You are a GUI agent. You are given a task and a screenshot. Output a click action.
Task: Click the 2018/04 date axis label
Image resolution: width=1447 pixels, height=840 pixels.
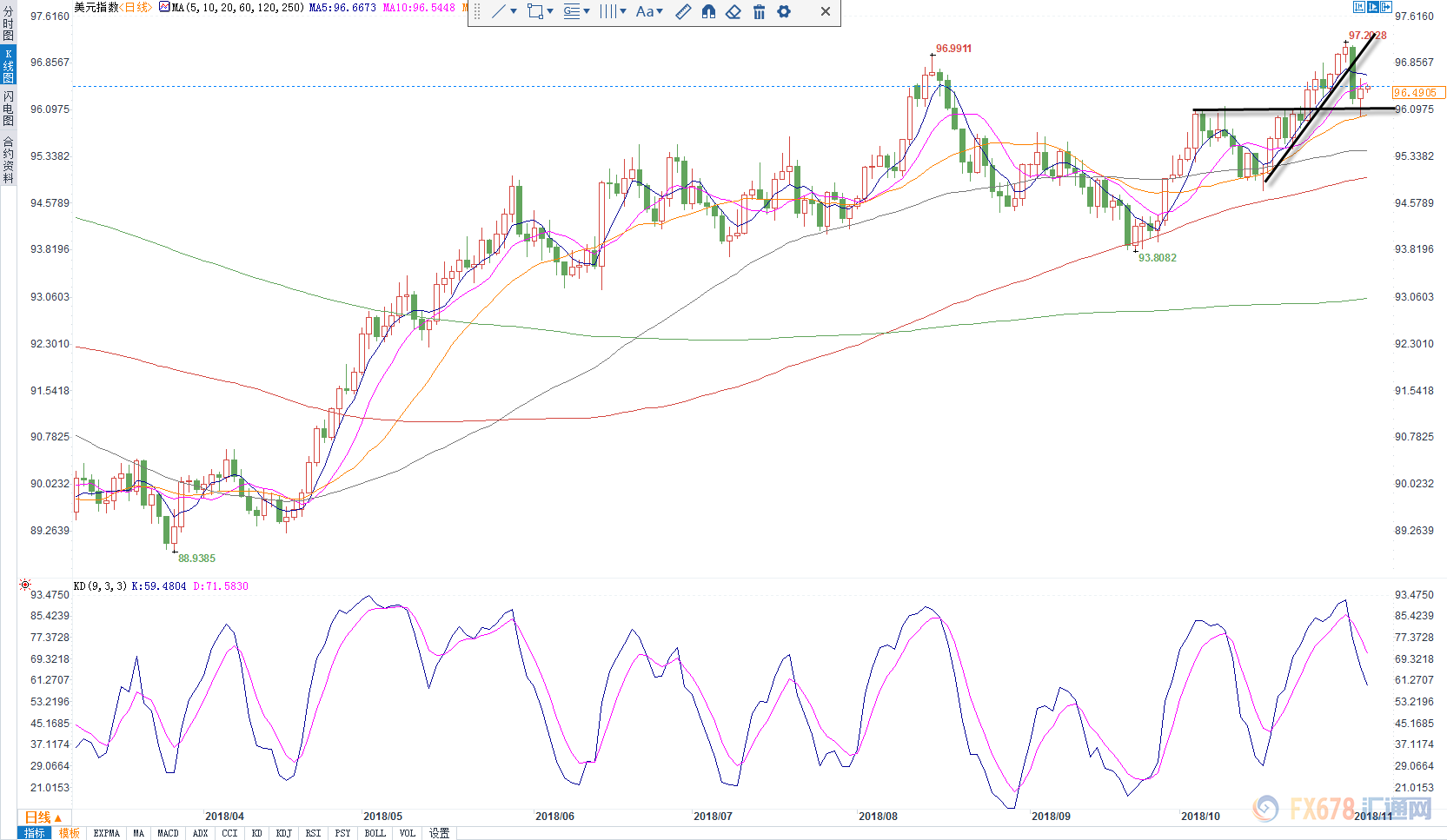coord(224,817)
